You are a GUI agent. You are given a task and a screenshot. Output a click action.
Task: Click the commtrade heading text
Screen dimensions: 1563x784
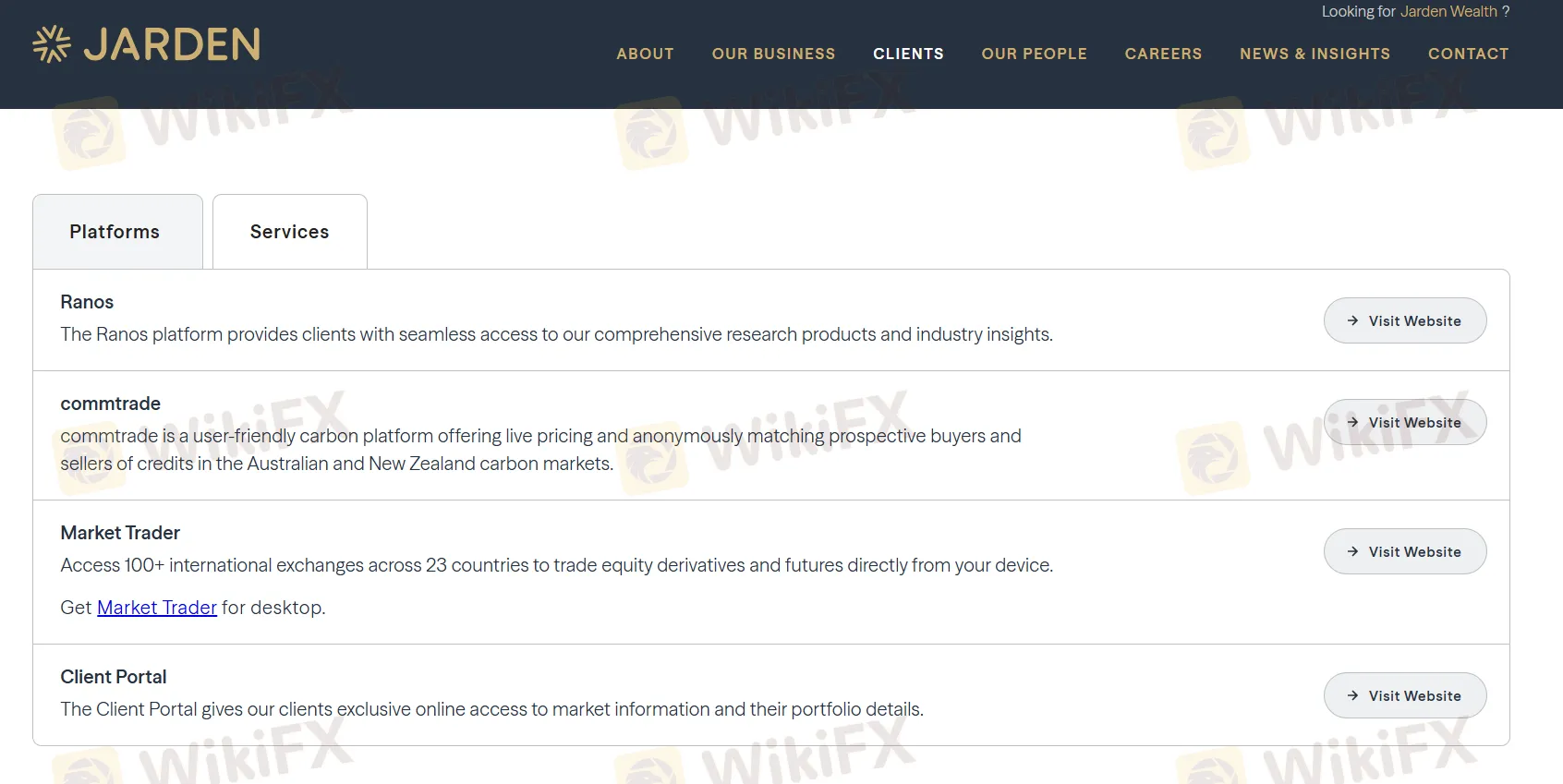pyautogui.click(x=110, y=404)
